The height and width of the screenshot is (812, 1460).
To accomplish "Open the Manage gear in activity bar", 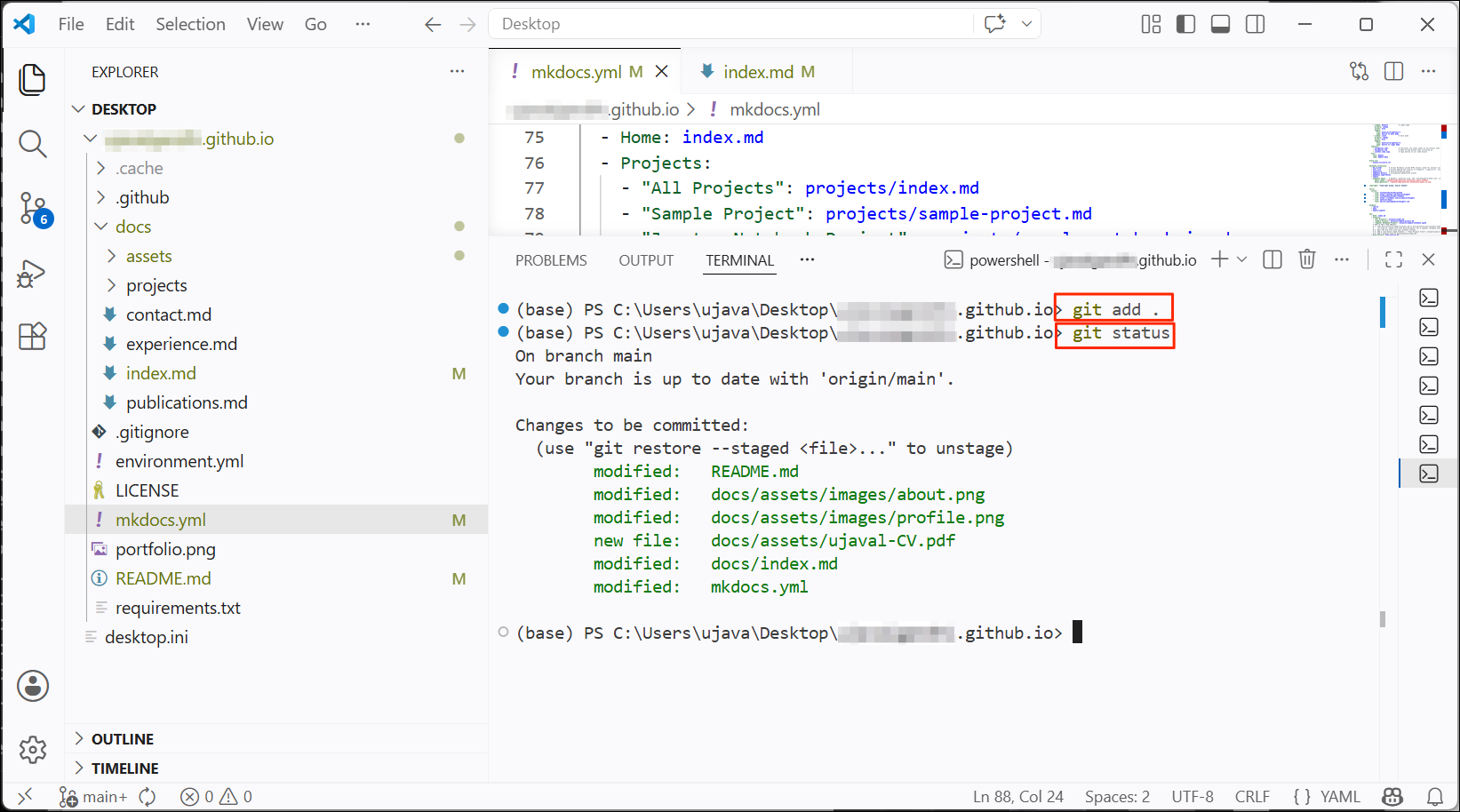I will coord(33,750).
